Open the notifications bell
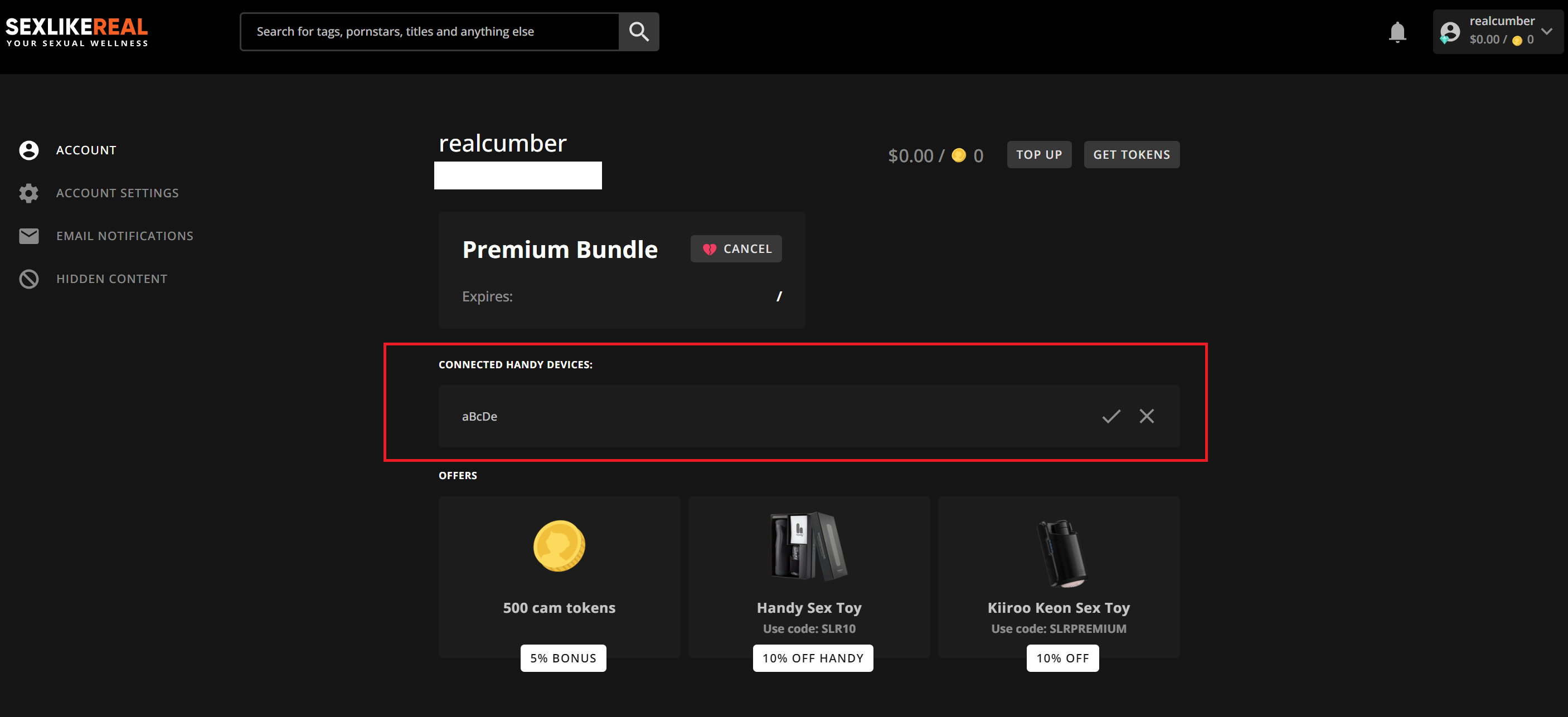1568x717 pixels. 1397,32
